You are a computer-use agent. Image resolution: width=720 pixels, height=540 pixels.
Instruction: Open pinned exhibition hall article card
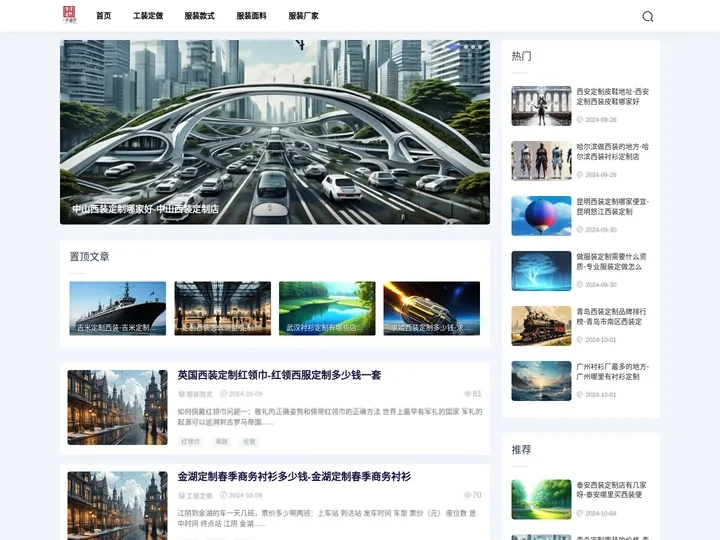[x=222, y=308]
